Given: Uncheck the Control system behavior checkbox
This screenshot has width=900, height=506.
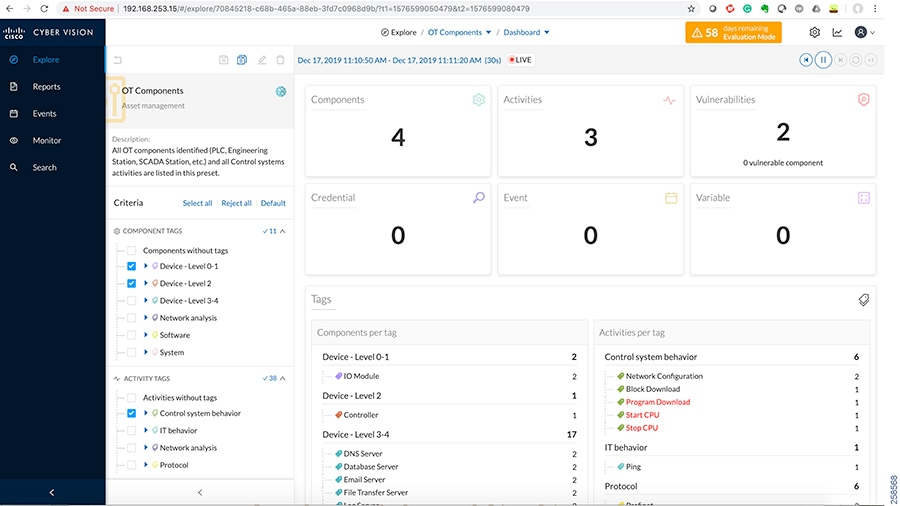Looking at the screenshot, I should coord(131,413).
